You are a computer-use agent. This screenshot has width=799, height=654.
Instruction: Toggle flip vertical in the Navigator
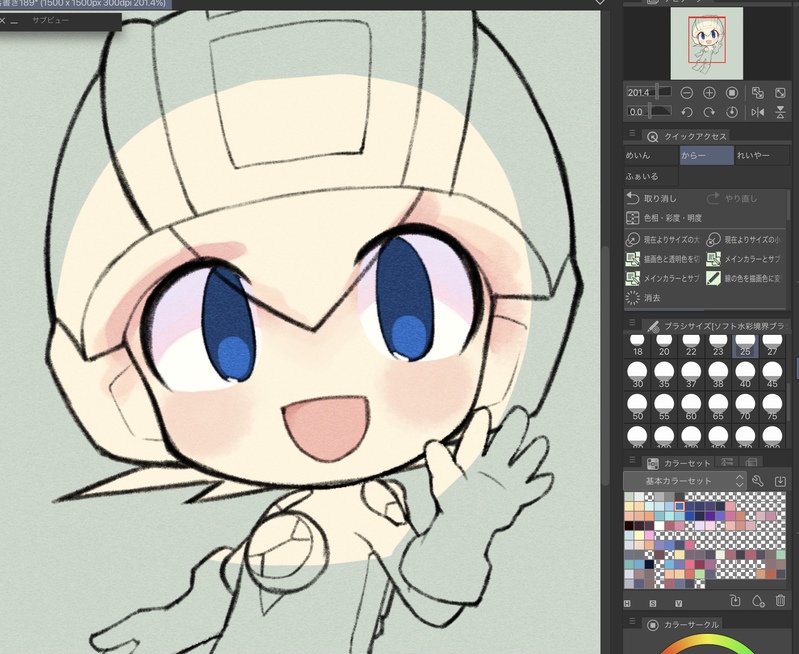(x=780, y=112)
